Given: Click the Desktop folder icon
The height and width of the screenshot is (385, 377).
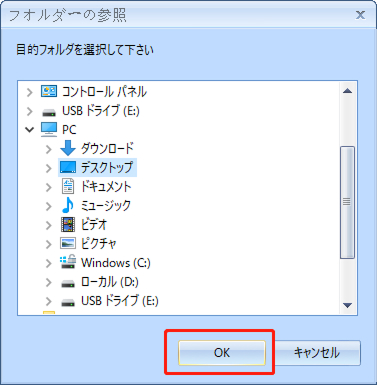Looking at the screenshot, I should (68, 167).
